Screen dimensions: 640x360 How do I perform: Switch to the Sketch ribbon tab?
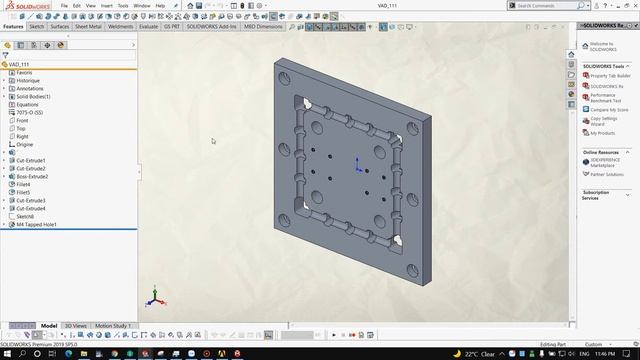36,27
